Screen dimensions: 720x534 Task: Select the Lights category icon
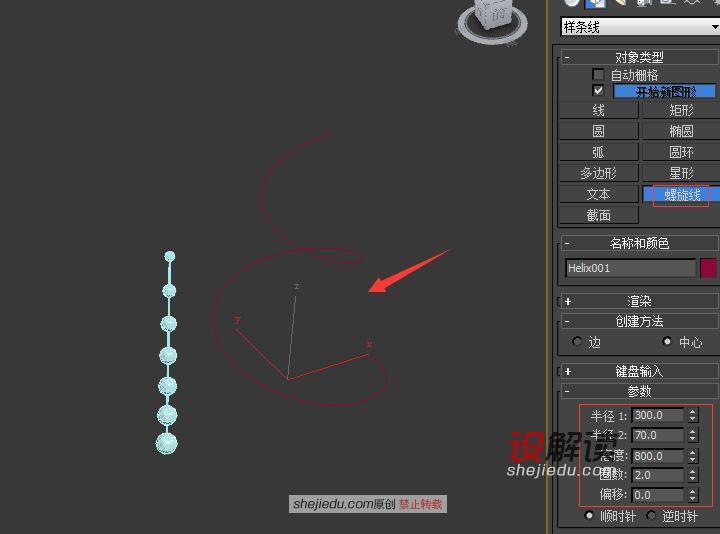click(621, 2)
